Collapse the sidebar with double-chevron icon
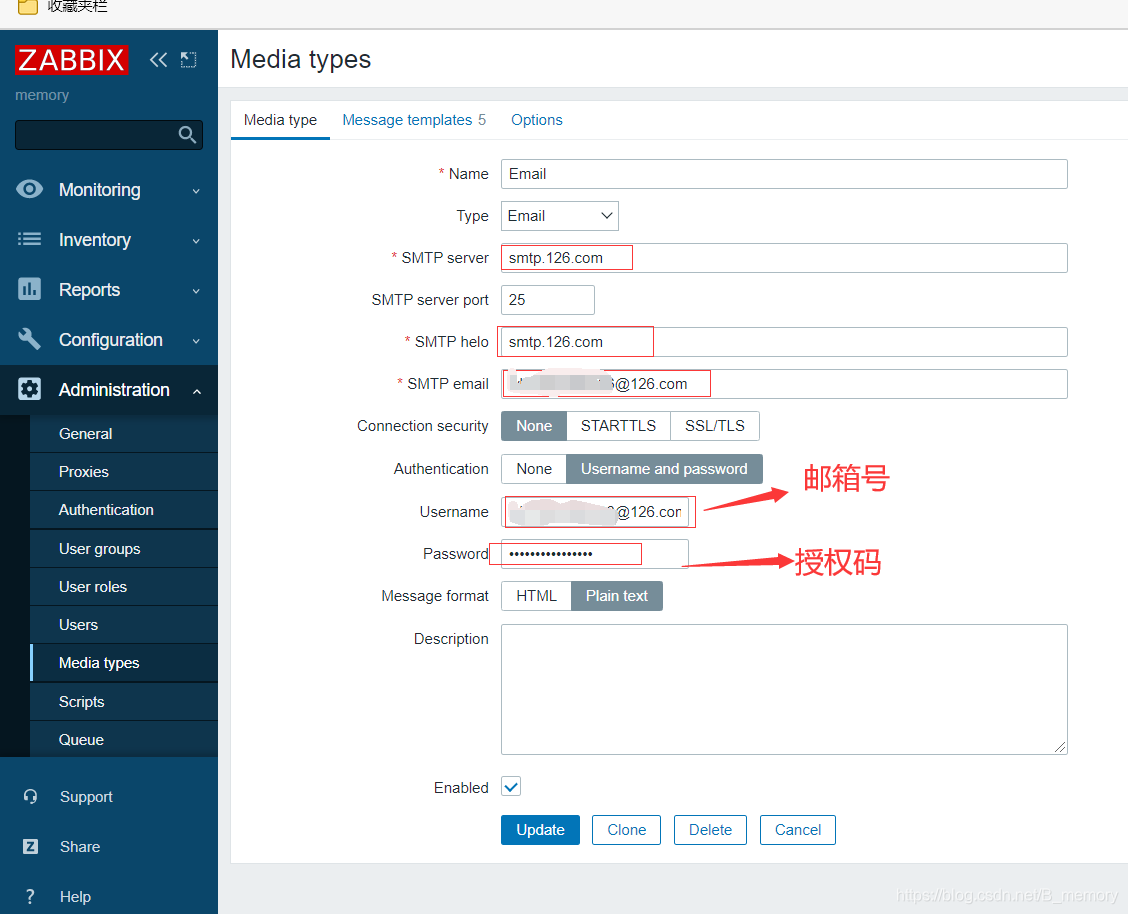 158,60
